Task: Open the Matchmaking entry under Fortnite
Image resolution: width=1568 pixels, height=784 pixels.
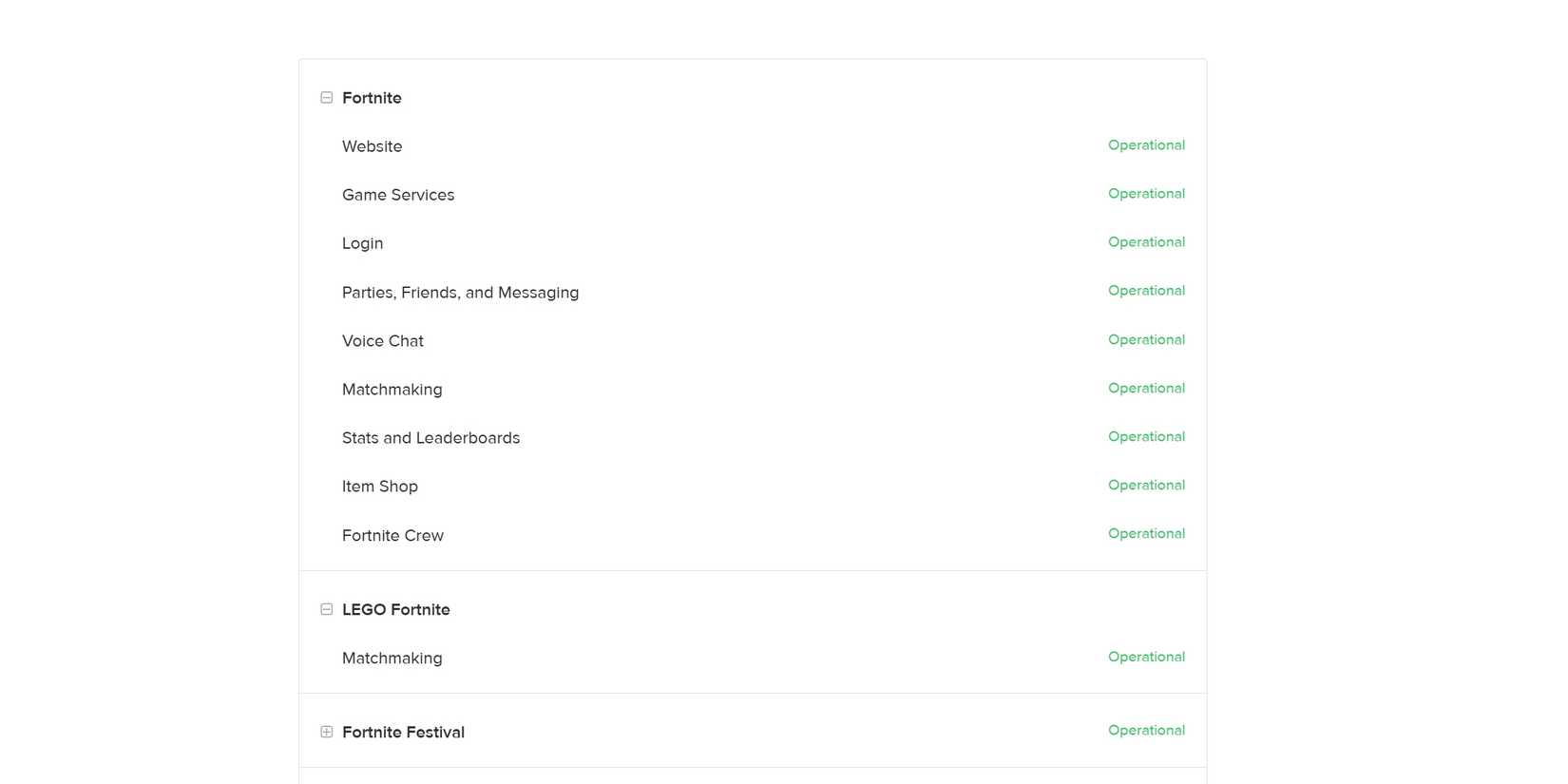Action: click(x=392, y=390)
